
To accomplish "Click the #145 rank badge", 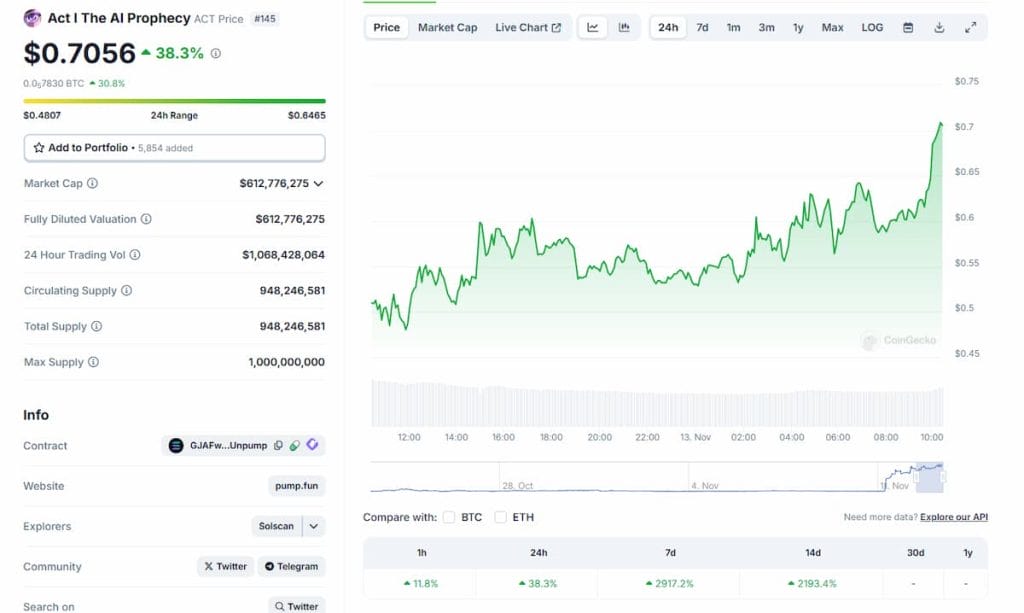I will pyautogui.click(x=265, y=19).
